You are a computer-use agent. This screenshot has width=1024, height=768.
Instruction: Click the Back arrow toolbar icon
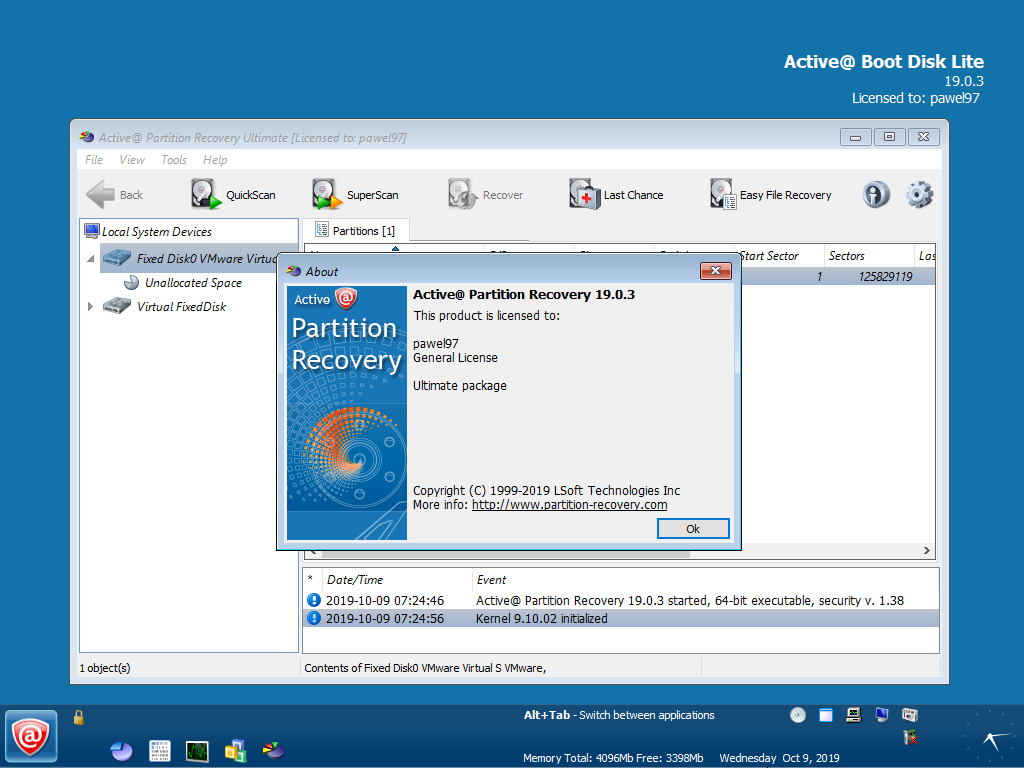[100, 195]
